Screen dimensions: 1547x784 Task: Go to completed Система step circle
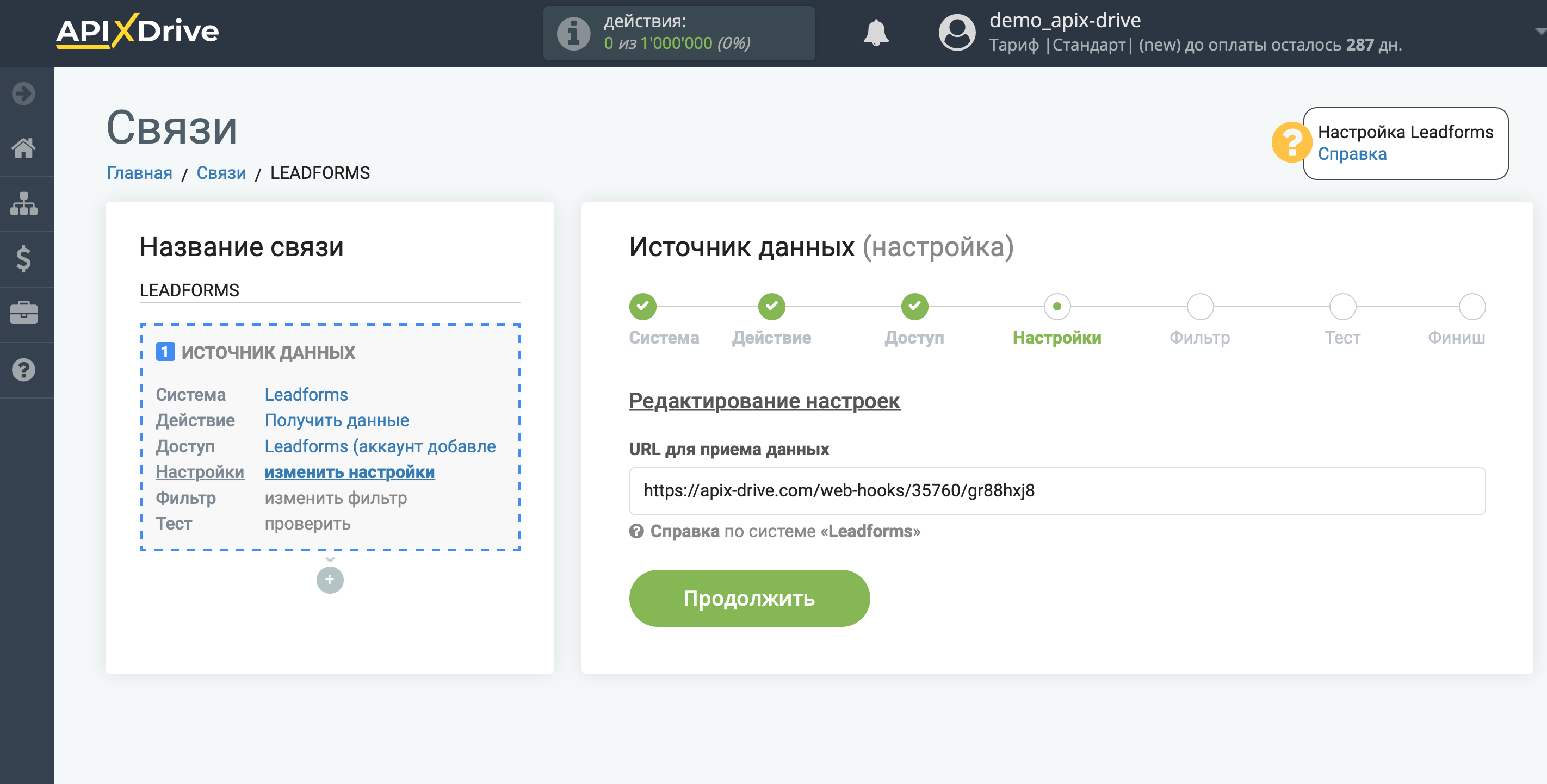point(642,307)
